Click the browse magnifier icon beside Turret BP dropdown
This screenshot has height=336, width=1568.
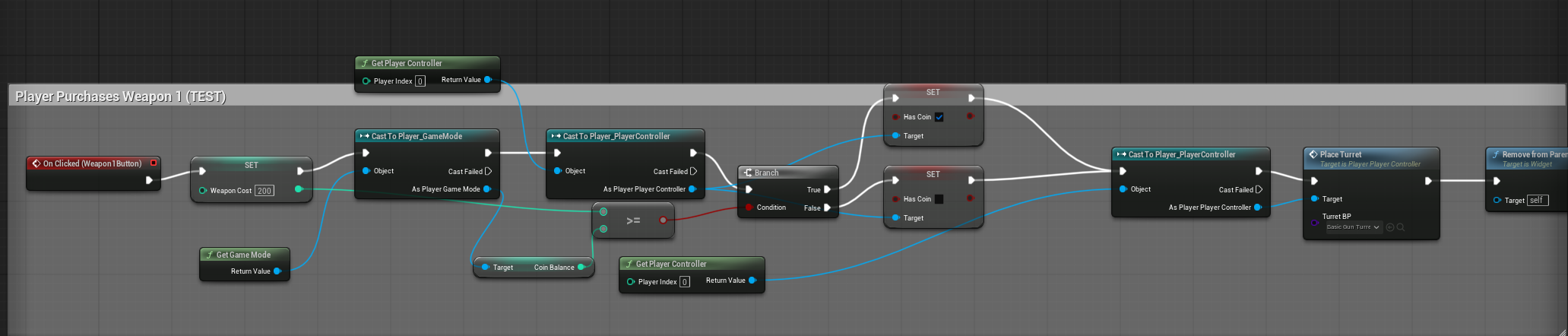[1400, 227]
